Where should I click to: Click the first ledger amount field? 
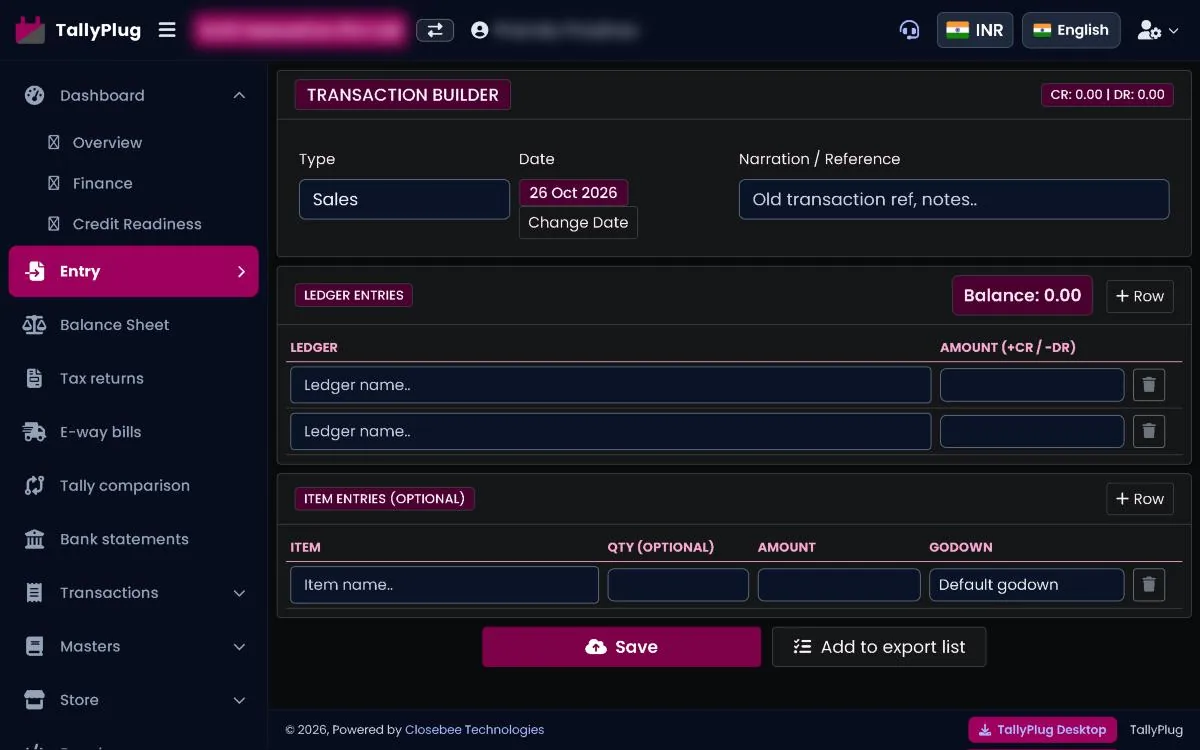tap(1032, 385)
